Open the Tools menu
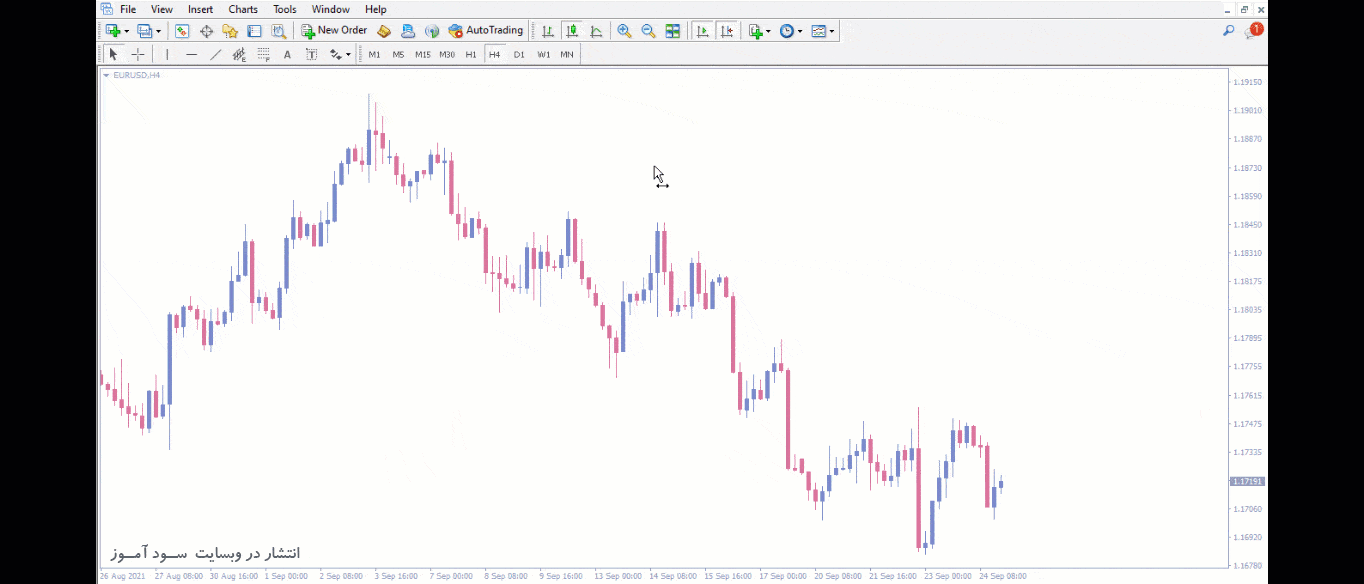Viewport: 1364px width, 584px height. (285, 9)
